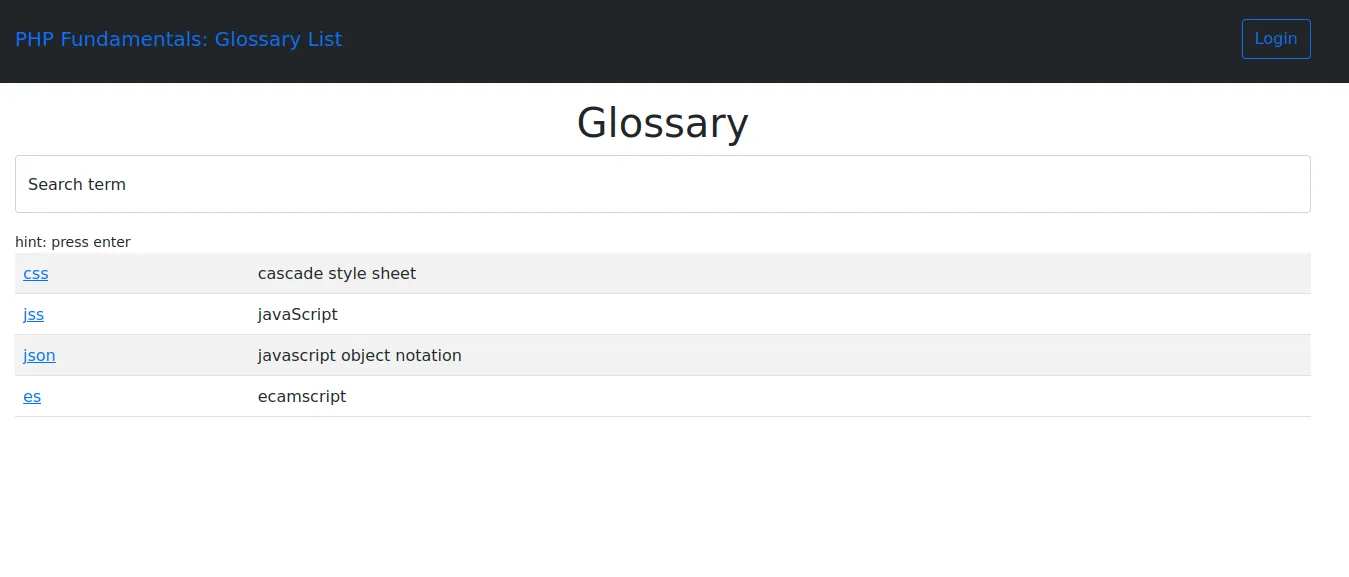This screenshot has height=577, width=1349.
Task: Select the ecamscript definition text
Action: [302, 396]
